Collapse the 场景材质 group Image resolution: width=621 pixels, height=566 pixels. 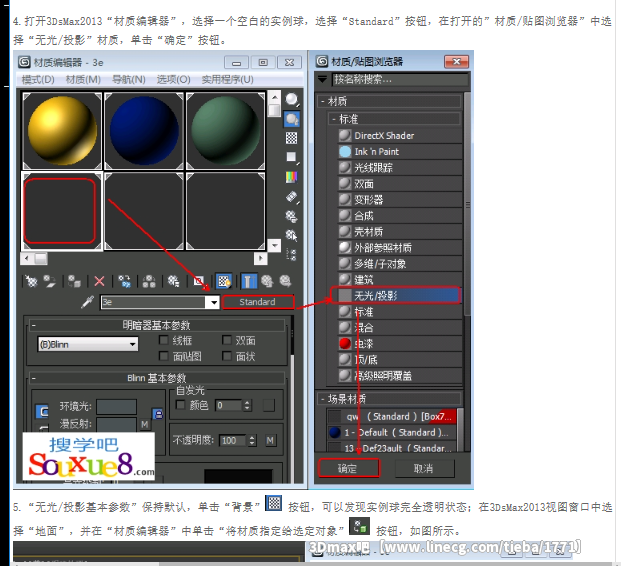click(389, 398)
